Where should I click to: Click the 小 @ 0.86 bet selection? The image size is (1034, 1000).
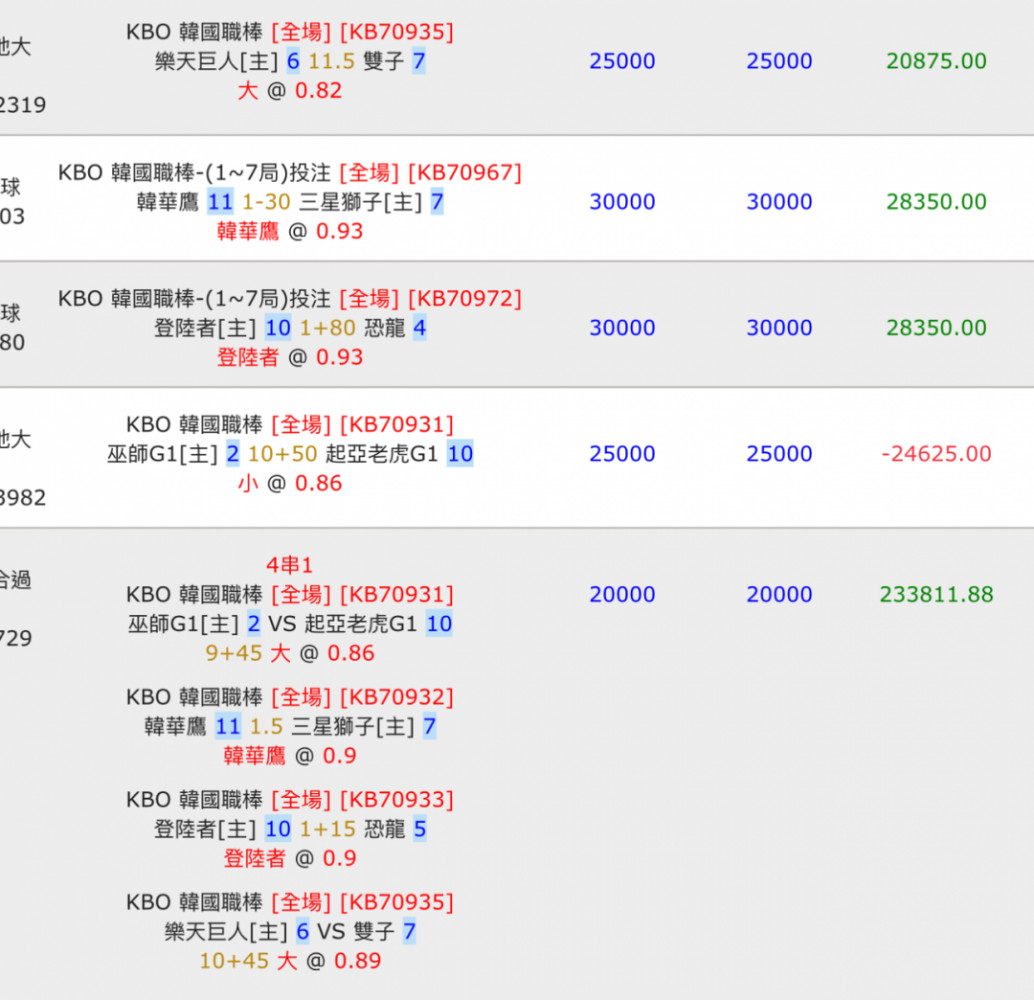coord(289,484)
